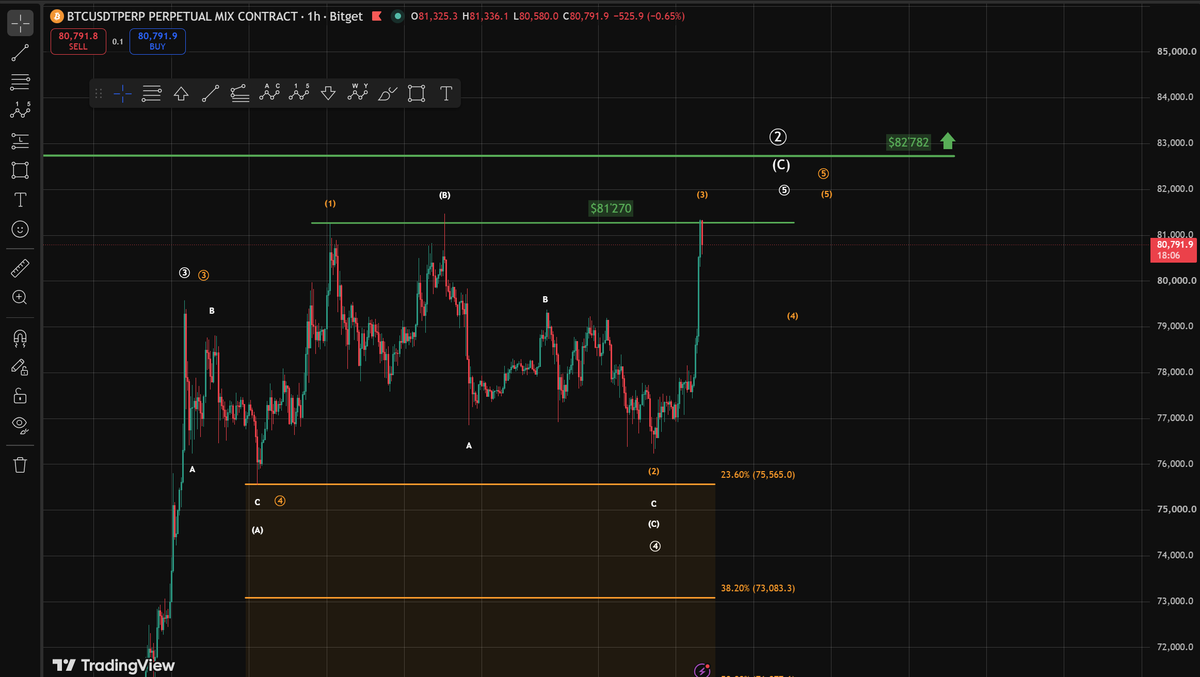Image resolution: width=1200 pixels, height=677 pixels.
Task: Pick the arrow up marker in favorites toolbar
Action: click(x=181, y=93)
